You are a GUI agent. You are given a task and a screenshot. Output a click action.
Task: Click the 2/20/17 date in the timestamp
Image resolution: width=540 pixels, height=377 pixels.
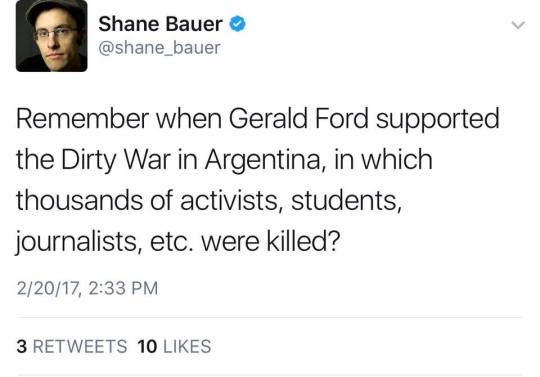48,288
